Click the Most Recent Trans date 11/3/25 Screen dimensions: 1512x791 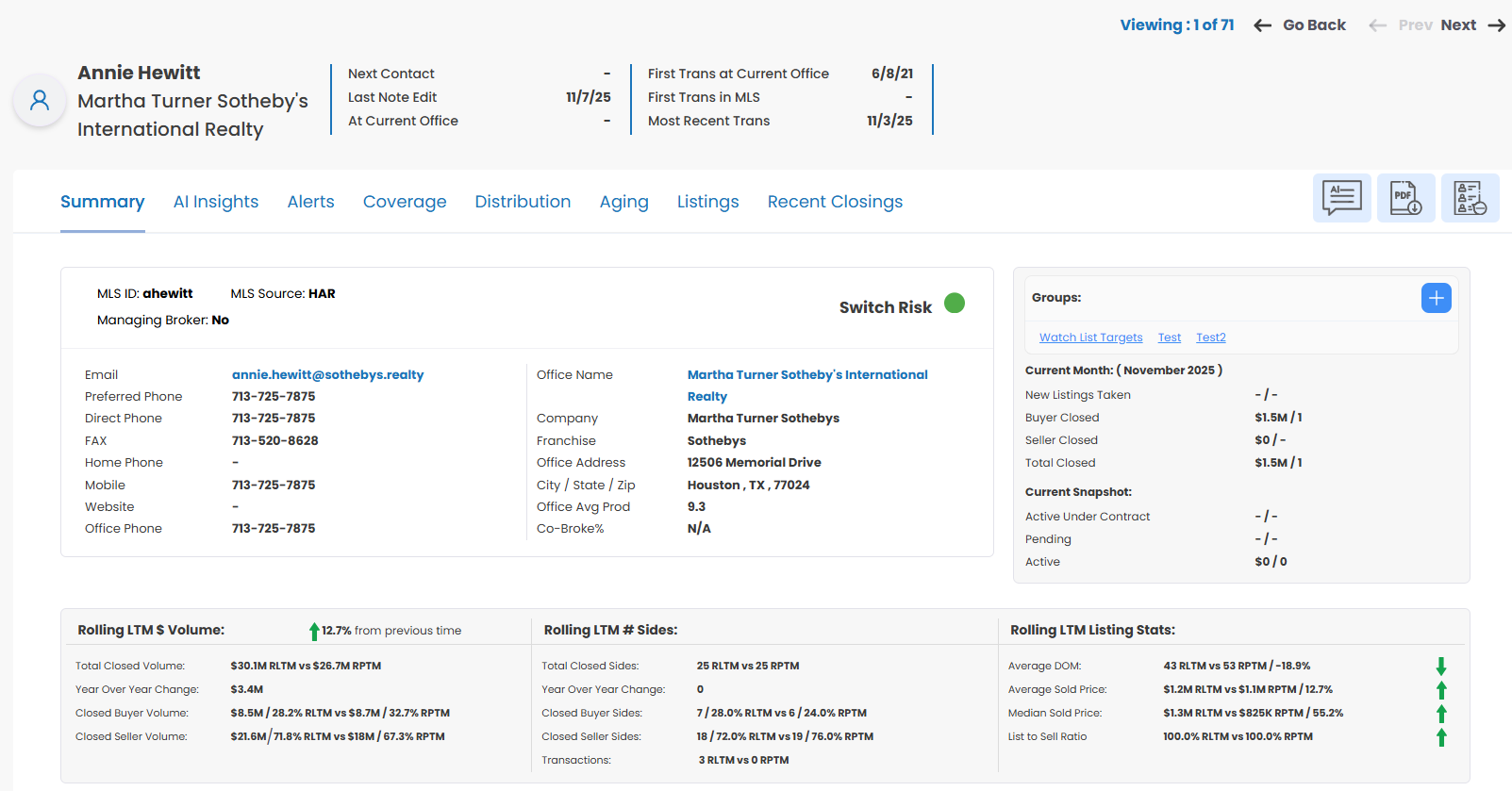point(889,121)
